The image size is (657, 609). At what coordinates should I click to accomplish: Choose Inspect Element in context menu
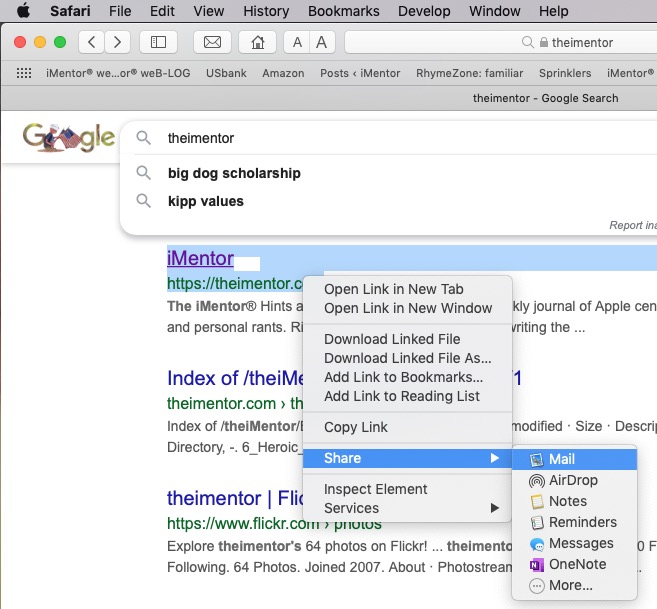[407, 489]
